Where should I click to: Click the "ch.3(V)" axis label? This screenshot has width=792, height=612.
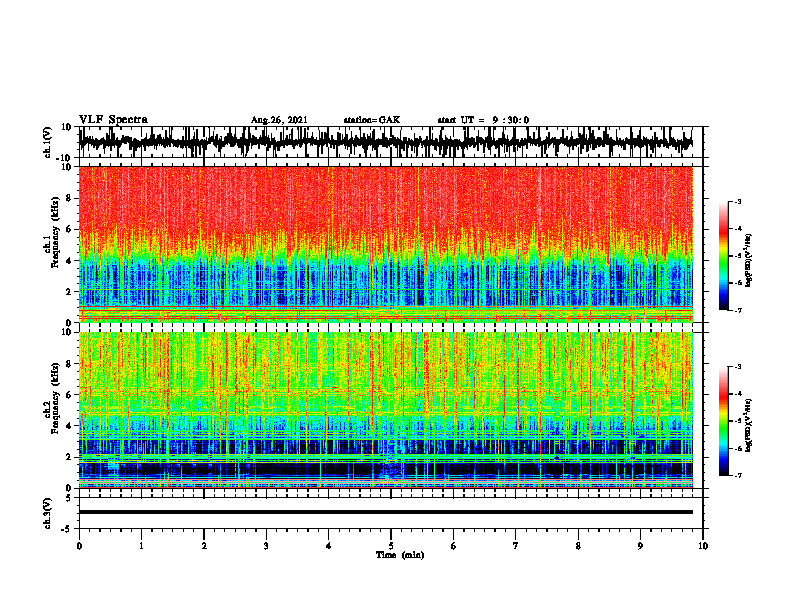tap(47, 513)
